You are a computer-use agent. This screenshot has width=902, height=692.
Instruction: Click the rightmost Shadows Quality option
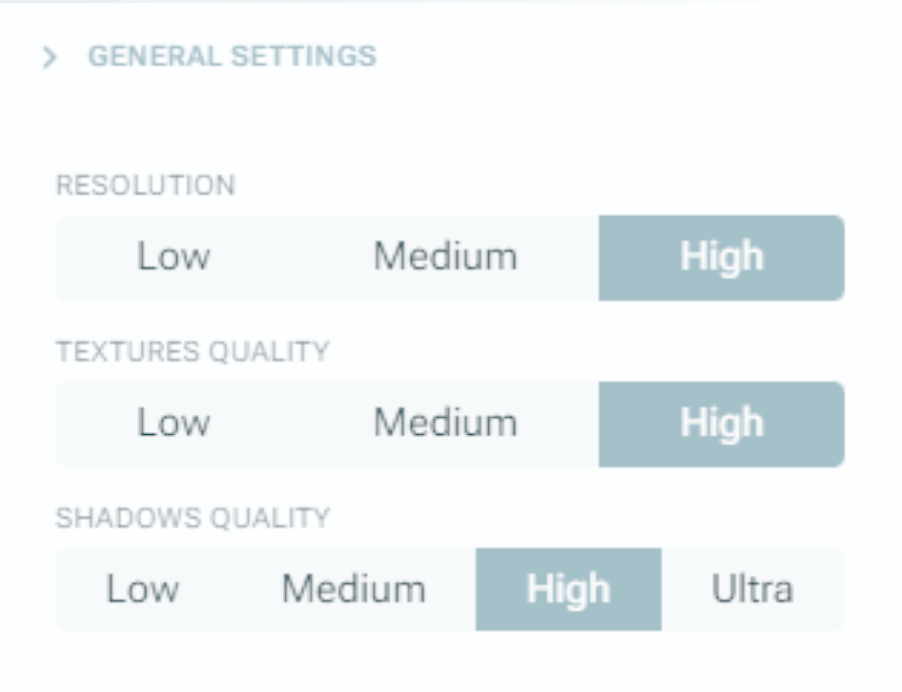[x=752, y=589]
